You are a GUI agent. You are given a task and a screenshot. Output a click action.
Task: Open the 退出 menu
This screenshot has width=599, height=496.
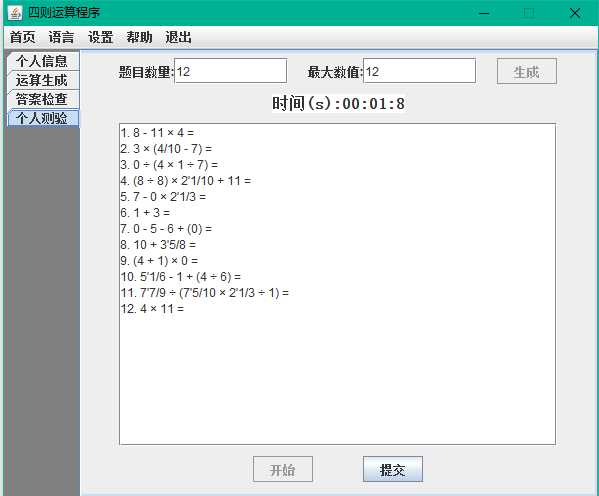pos(178,37)
